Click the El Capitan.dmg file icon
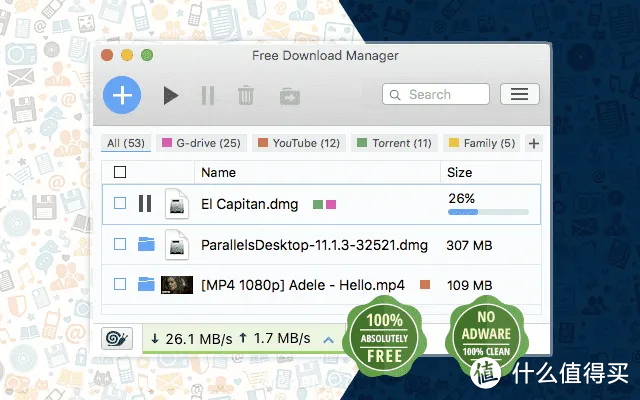640x400 pixels. [177, 204]
